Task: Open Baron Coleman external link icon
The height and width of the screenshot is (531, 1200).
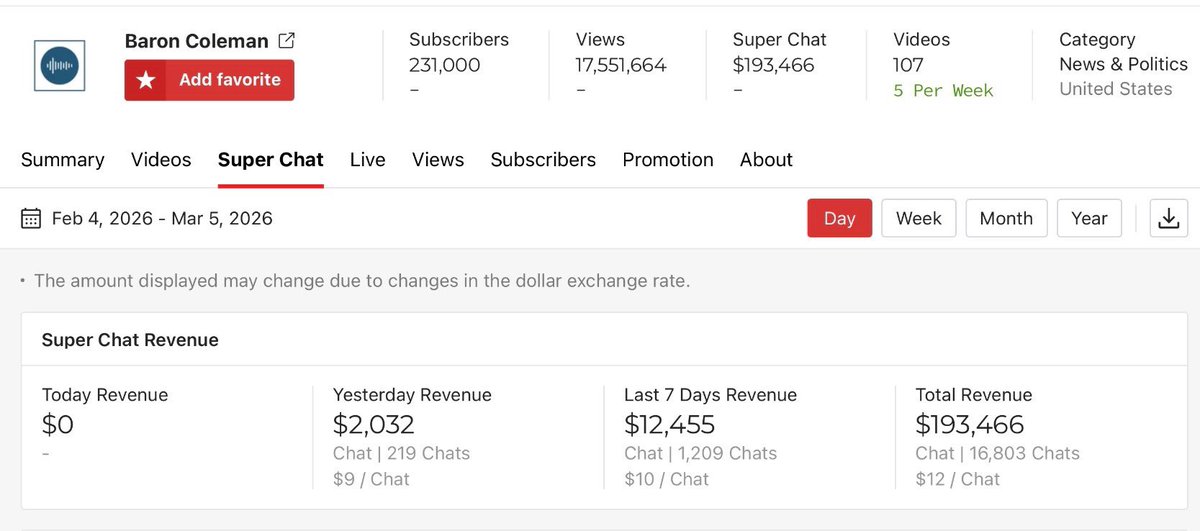Action: (x=286, y=41)
